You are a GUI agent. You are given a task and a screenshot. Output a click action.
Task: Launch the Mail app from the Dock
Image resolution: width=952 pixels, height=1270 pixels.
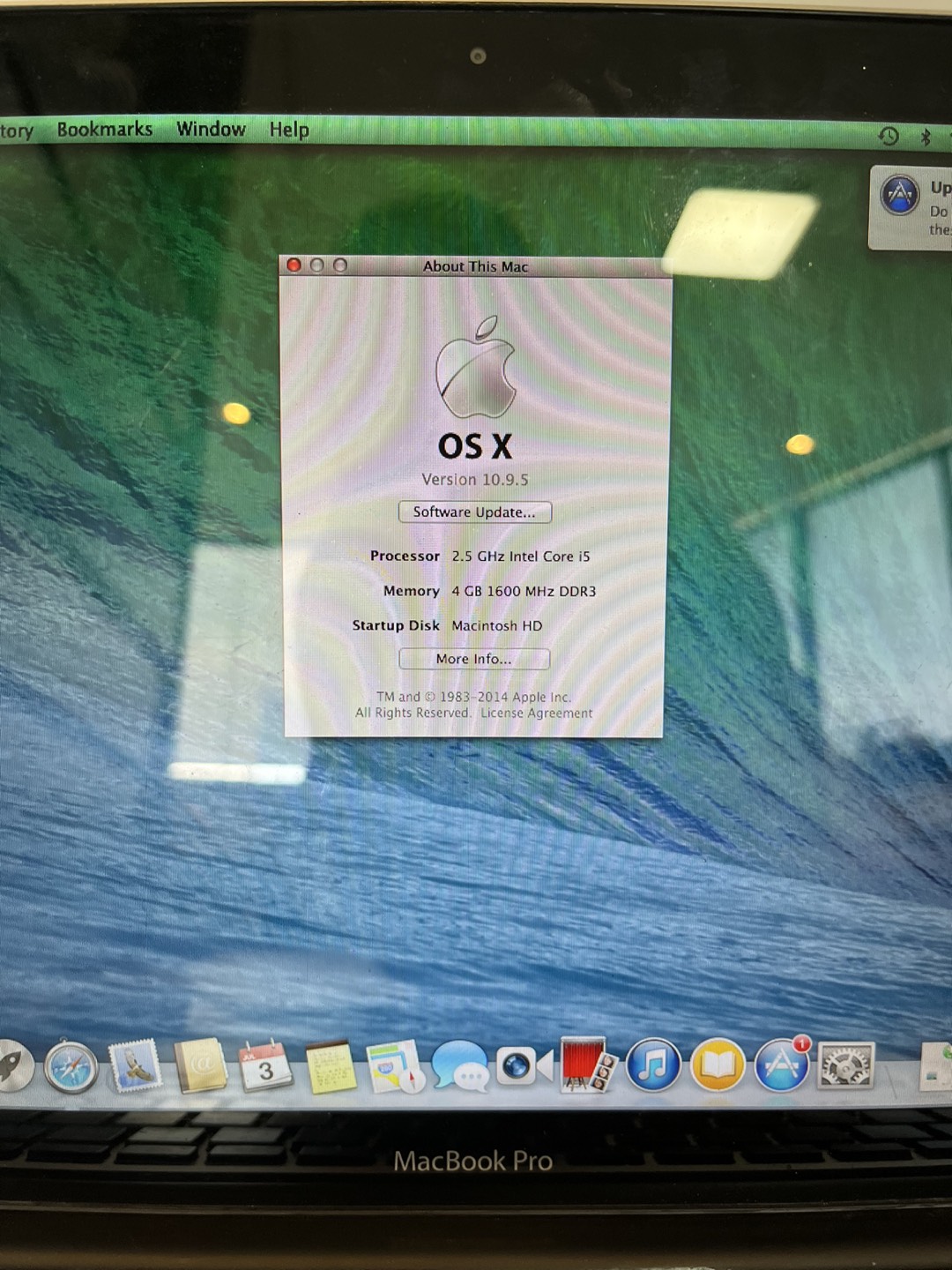134,1067
